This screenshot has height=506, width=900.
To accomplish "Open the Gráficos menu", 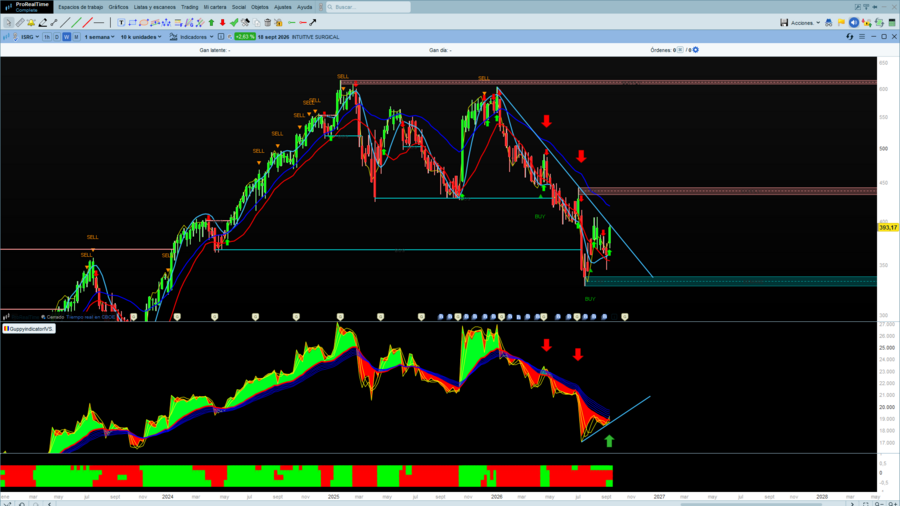I will tap(118, 7).
